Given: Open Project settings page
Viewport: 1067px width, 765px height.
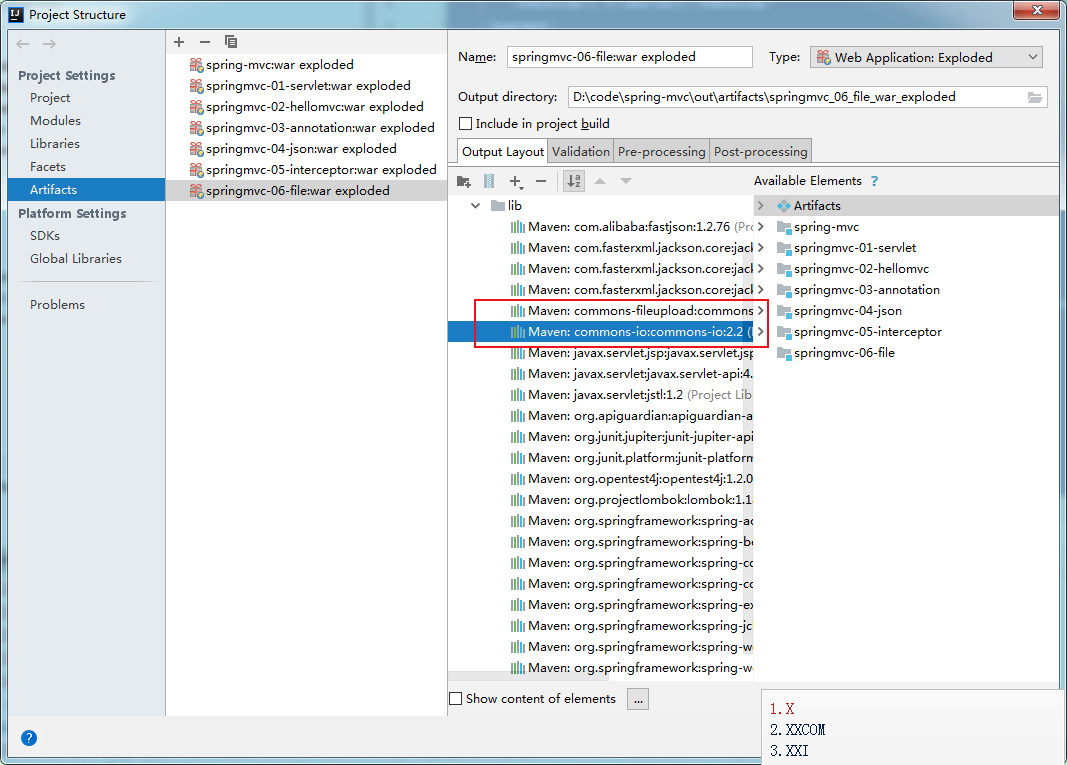Looking at the screenshot, I should (50, 98).
